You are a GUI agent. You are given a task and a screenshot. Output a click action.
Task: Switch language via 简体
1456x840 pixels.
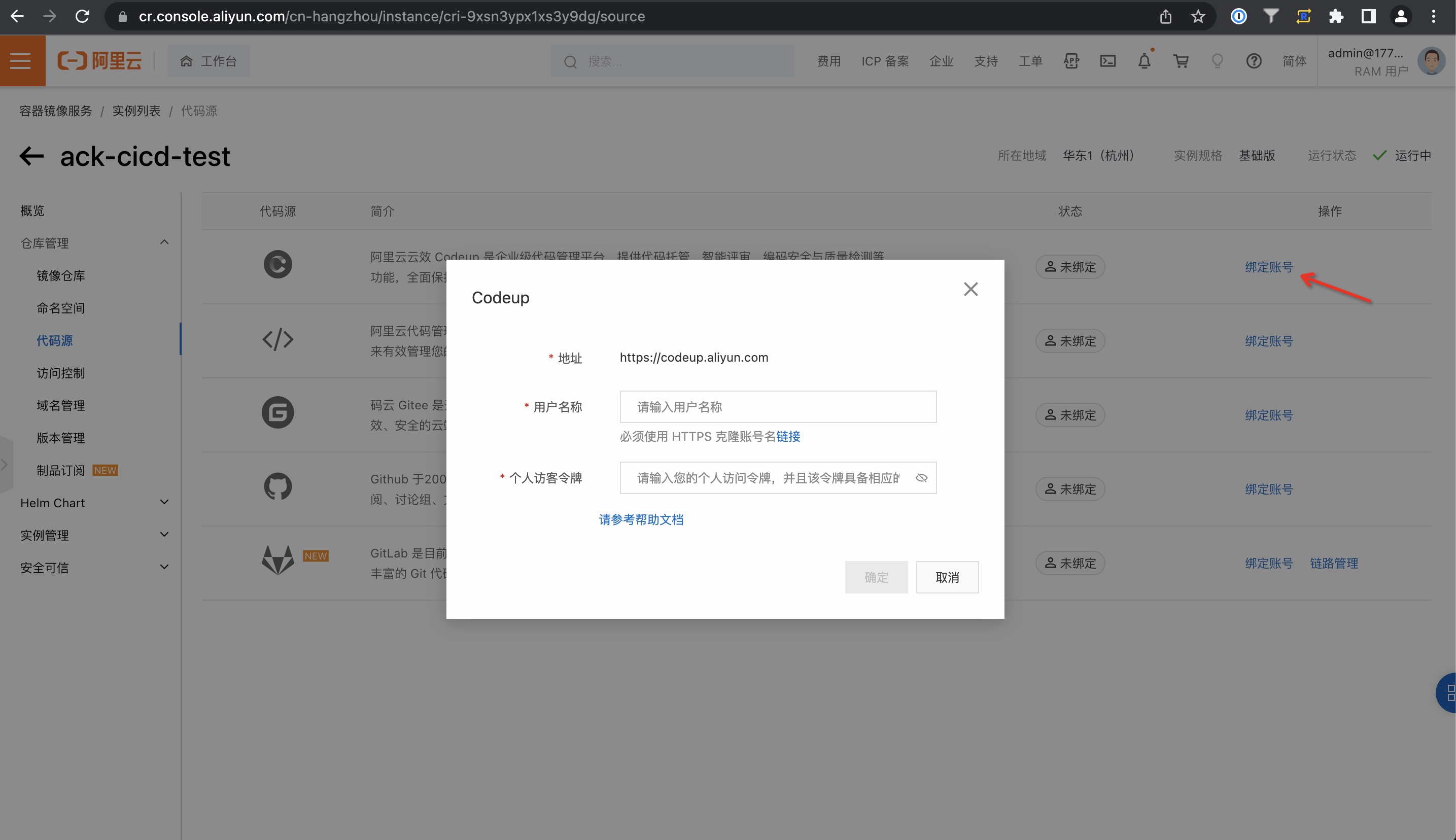tap(1294, 60)
